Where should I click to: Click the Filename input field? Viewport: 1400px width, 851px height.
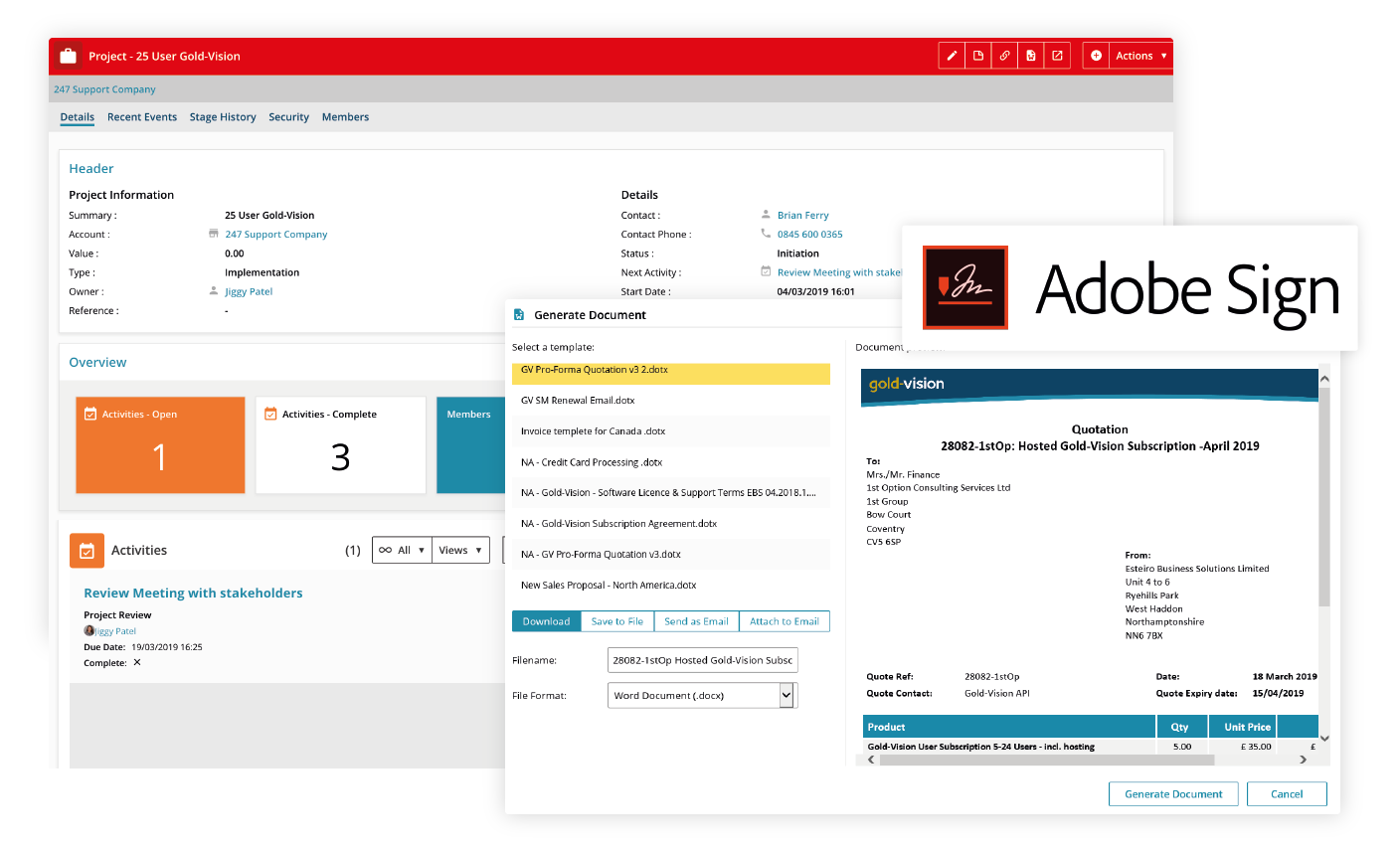point(702,659)
